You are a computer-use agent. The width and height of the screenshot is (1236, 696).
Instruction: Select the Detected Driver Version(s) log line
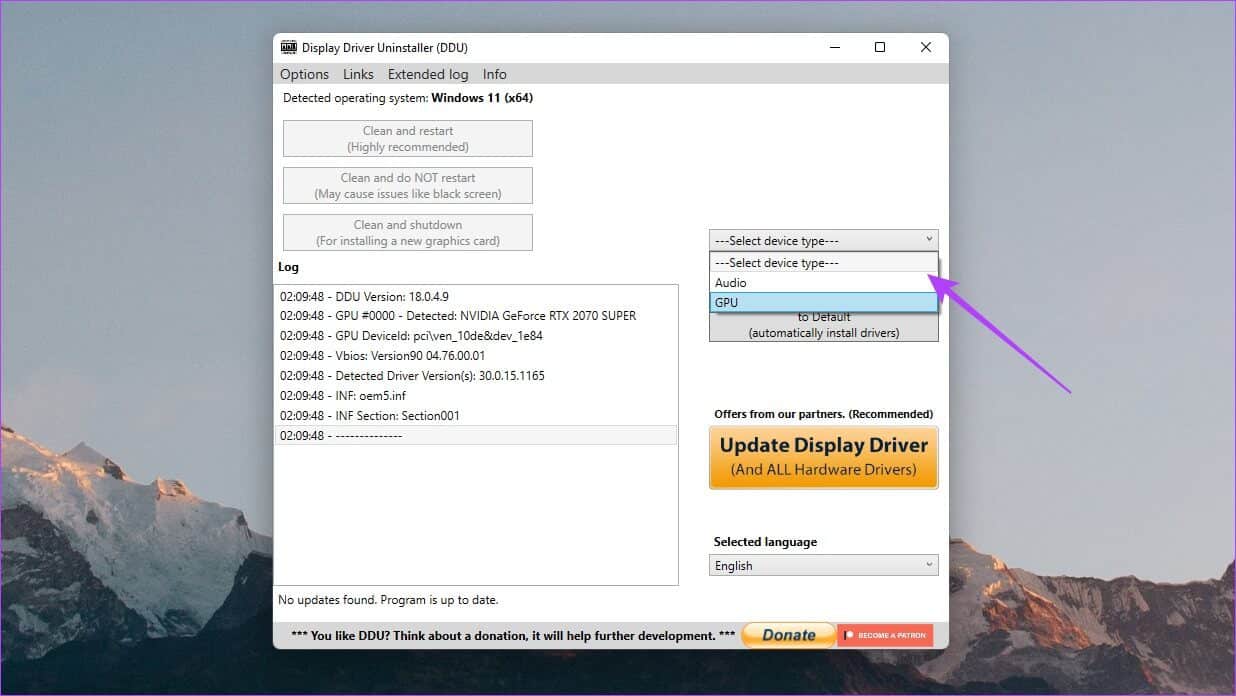pyautogui.click(x=475, y=376)
